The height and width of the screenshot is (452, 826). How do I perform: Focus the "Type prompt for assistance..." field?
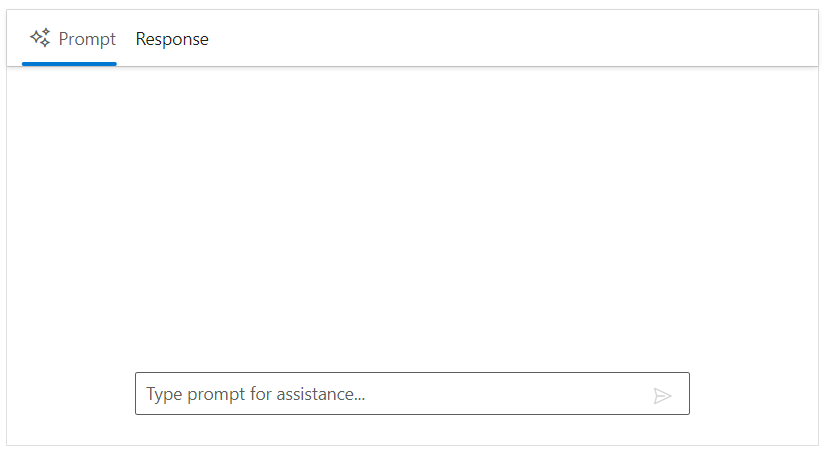coord(390,394)
